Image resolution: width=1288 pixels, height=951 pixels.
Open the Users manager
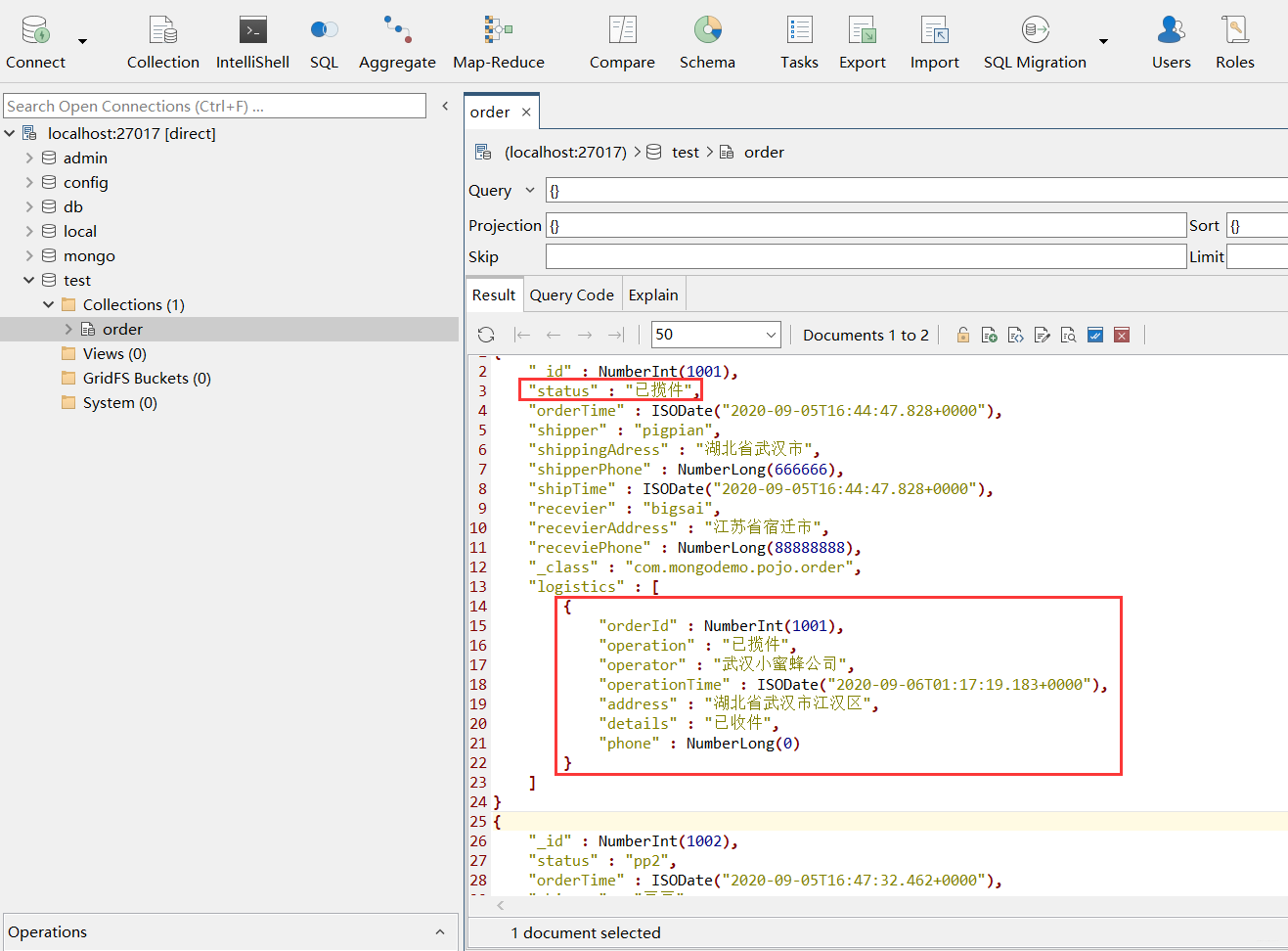pos(1171,43)
